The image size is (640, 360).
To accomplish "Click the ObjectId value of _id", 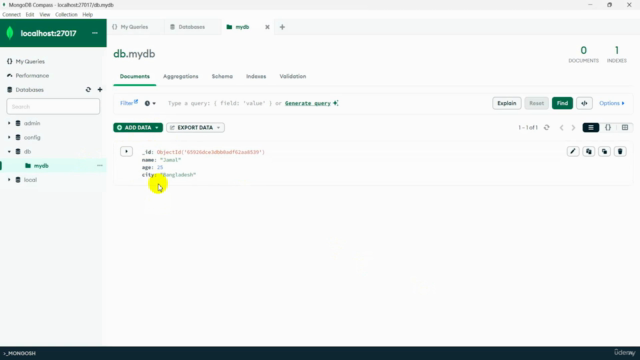I will pyautogui.click(x=211, y=152).
